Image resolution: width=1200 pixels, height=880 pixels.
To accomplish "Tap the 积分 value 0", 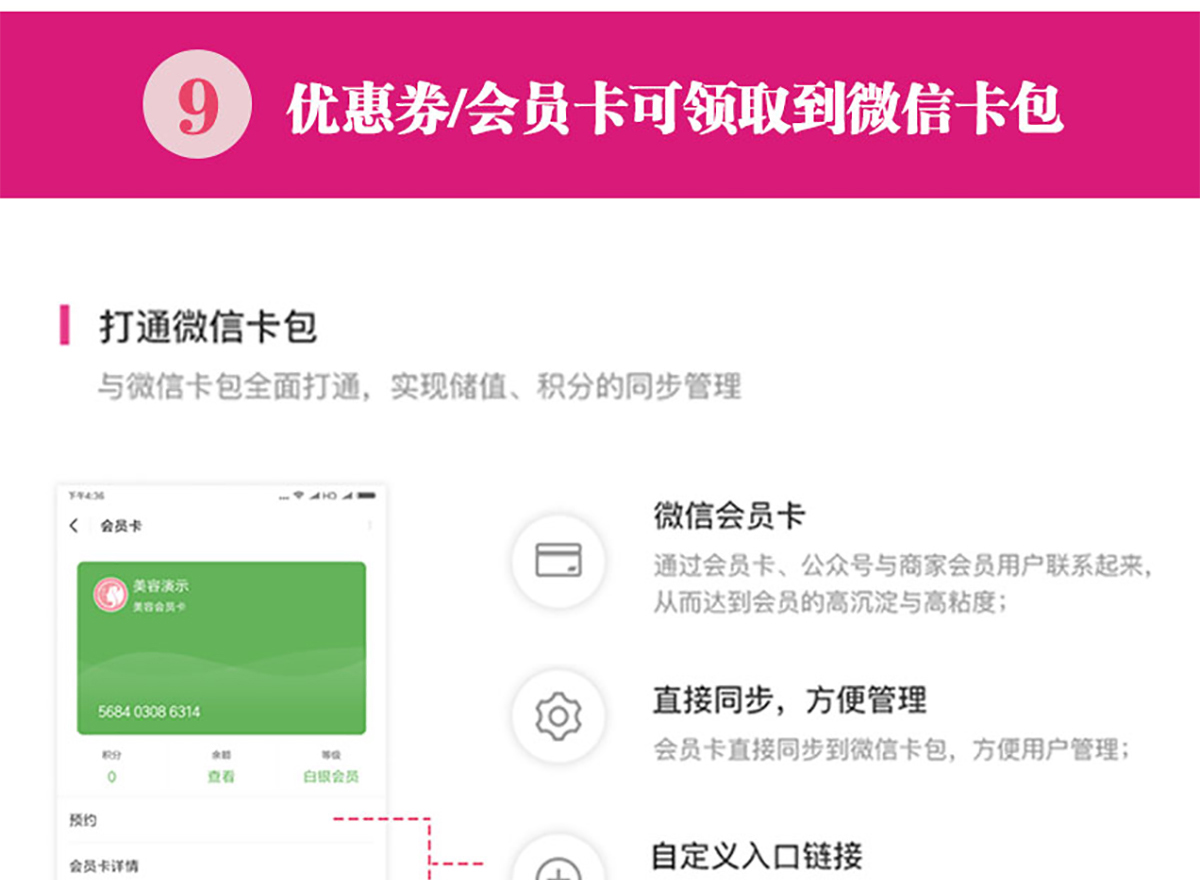I will (x=111, y=776).
